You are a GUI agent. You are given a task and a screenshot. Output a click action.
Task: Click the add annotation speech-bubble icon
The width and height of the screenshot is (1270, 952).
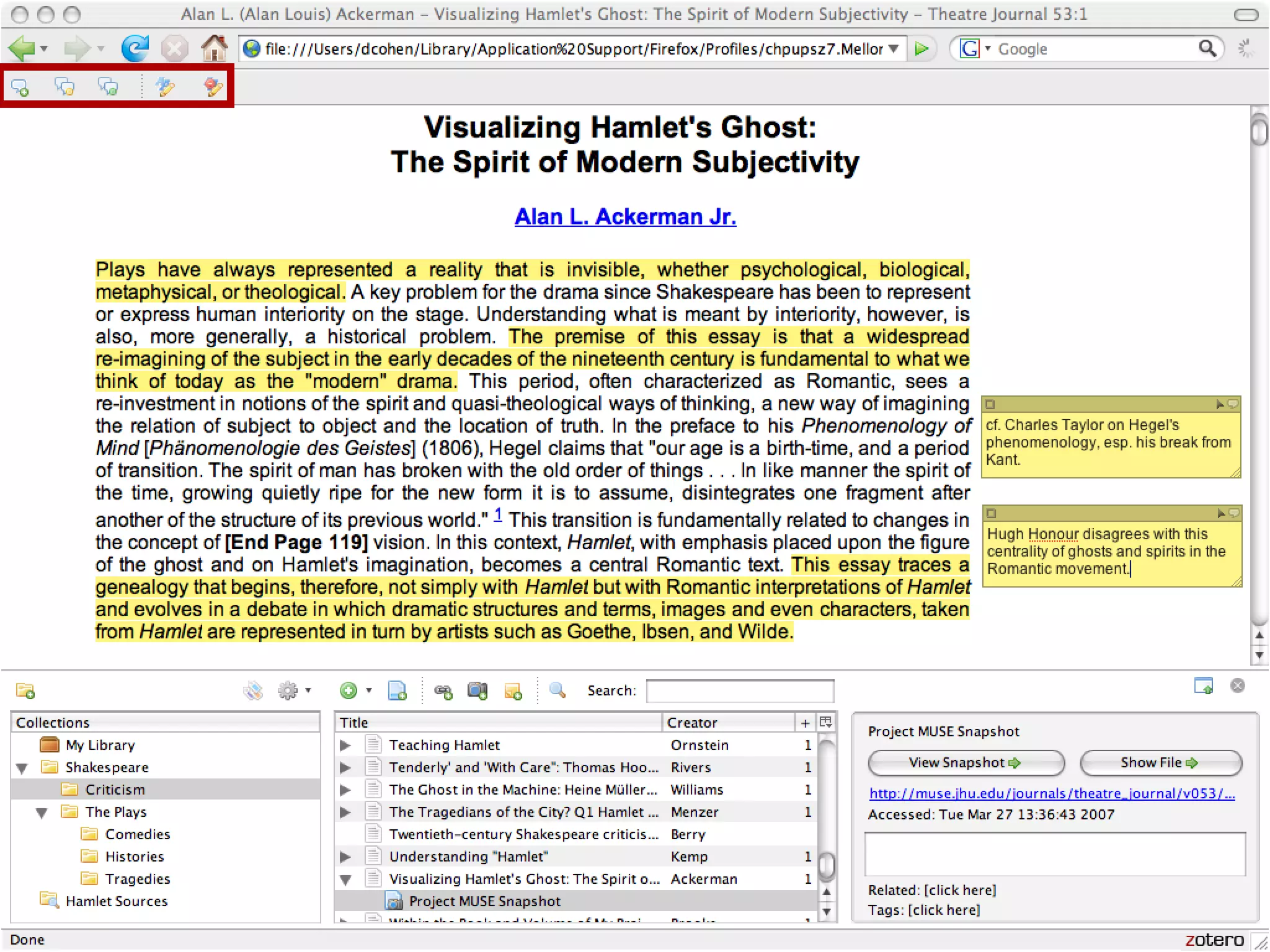pyautogui.click(x=20, y=87)
